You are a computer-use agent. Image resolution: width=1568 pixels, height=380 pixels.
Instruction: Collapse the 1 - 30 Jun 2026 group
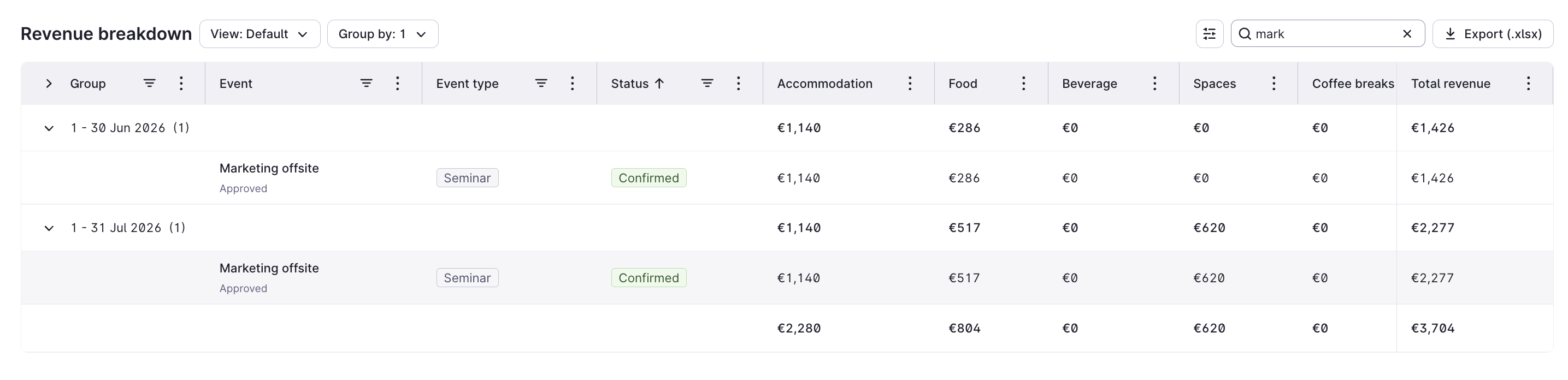(49, 128)
